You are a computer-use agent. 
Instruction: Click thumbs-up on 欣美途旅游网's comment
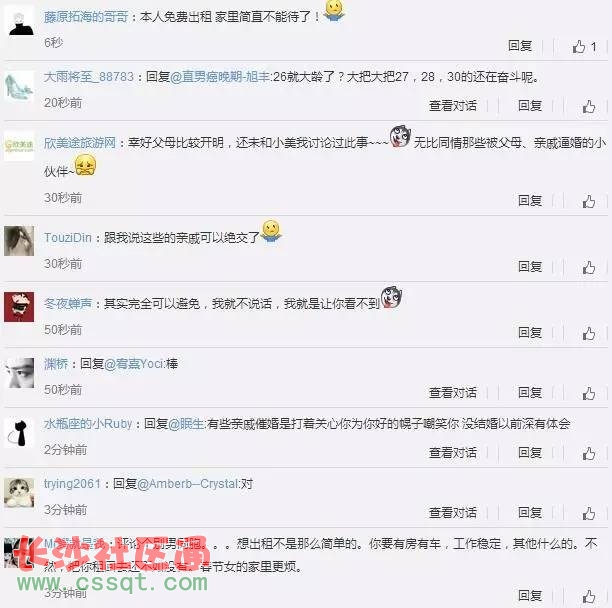(589, 201)
